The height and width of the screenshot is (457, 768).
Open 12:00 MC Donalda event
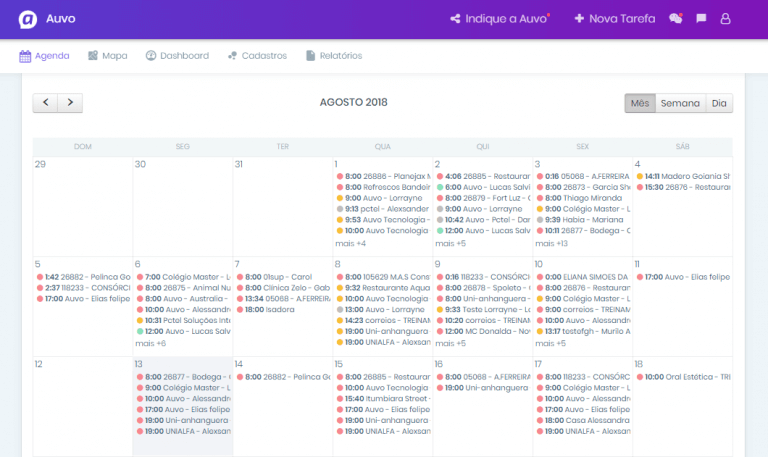(483, 331)
